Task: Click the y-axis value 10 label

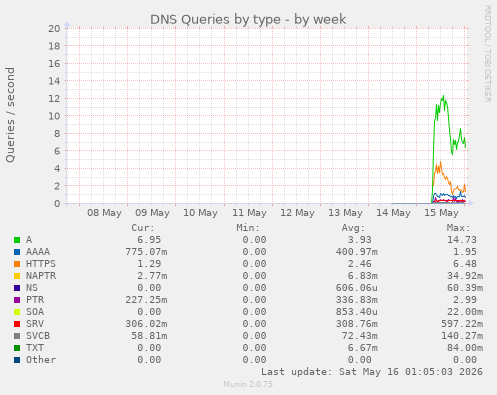Action: [54, 116]
